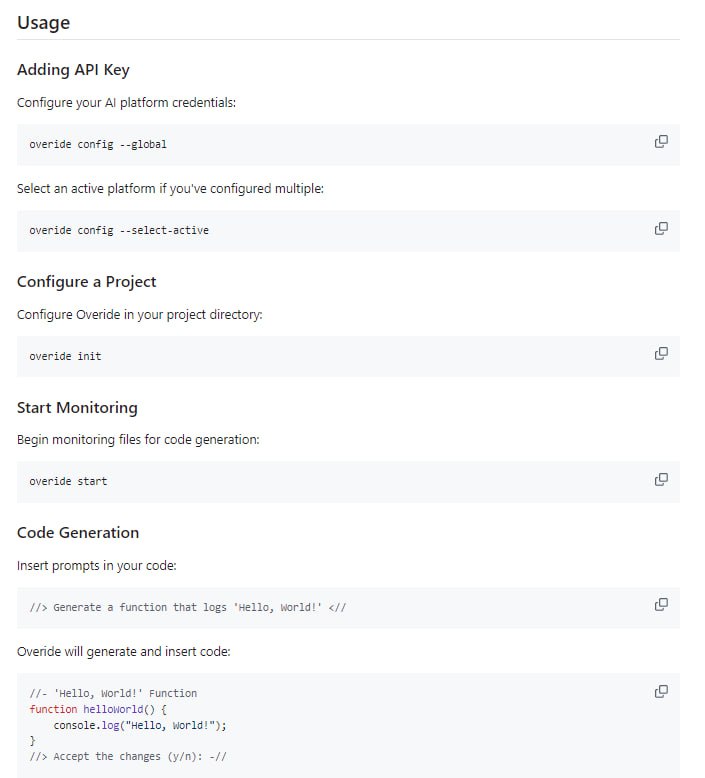The width and height of the screenshot is (705, 778).
Task: Click inside the 'overide config --select-active' code text
Action: (119, 230)
